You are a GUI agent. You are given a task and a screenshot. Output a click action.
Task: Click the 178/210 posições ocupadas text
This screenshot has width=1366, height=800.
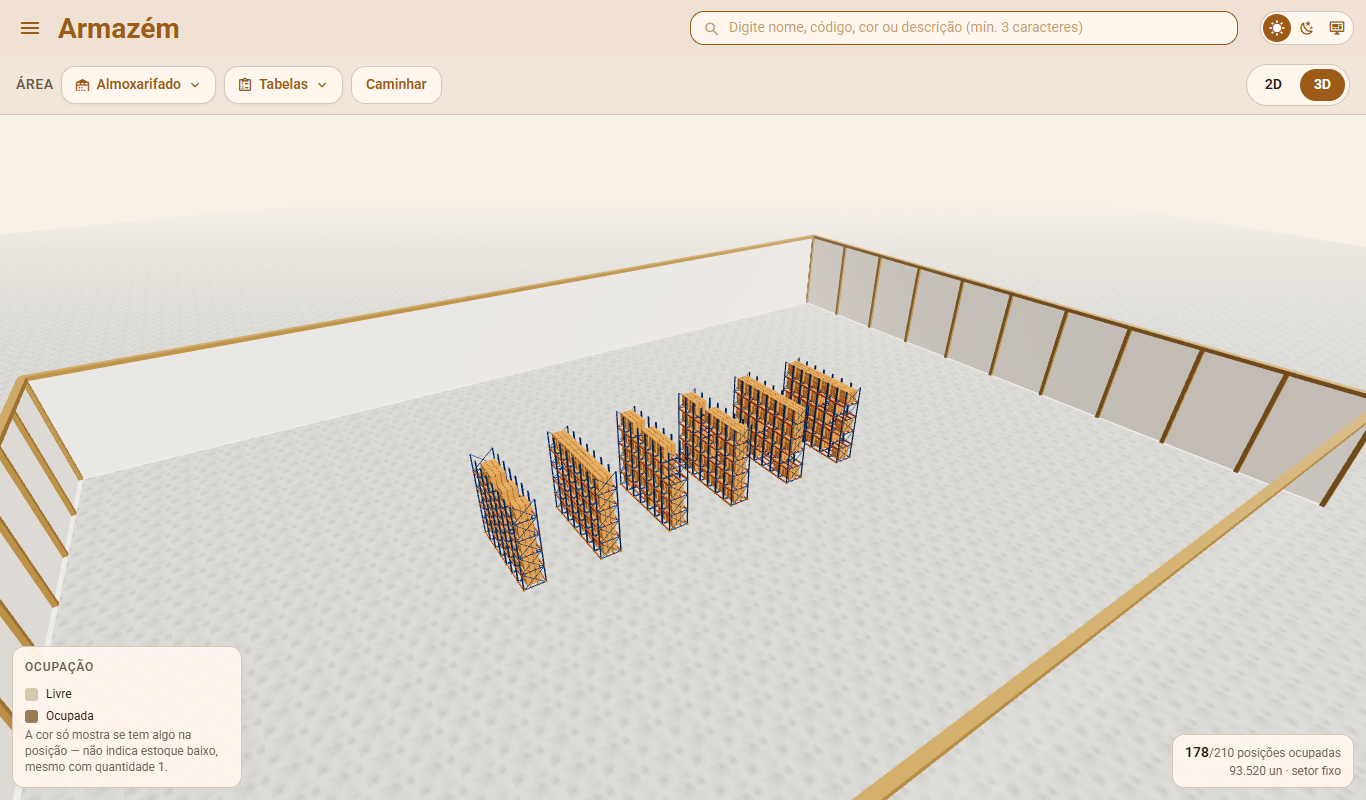1263,752
